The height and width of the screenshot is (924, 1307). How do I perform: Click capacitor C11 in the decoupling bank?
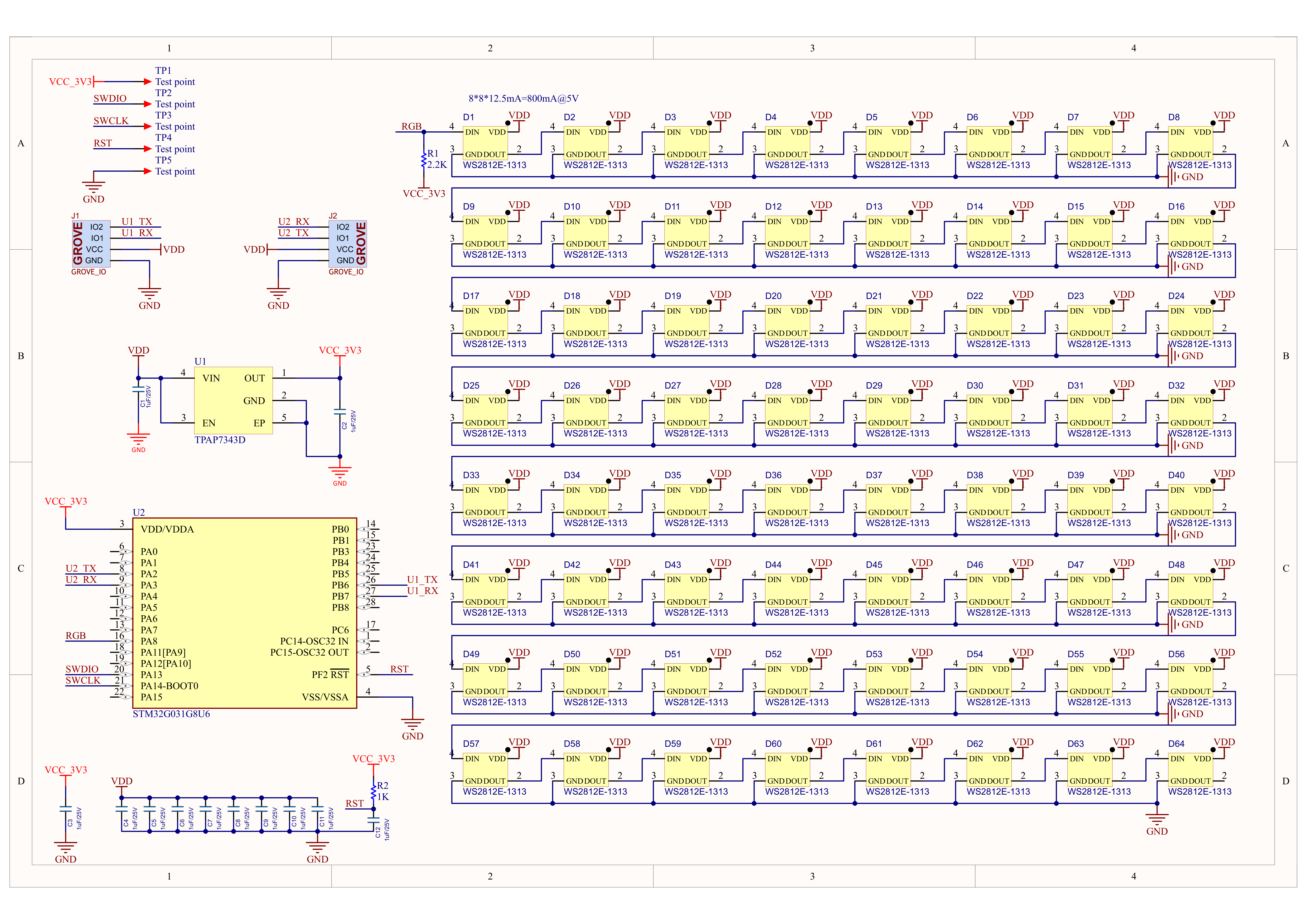318,808
